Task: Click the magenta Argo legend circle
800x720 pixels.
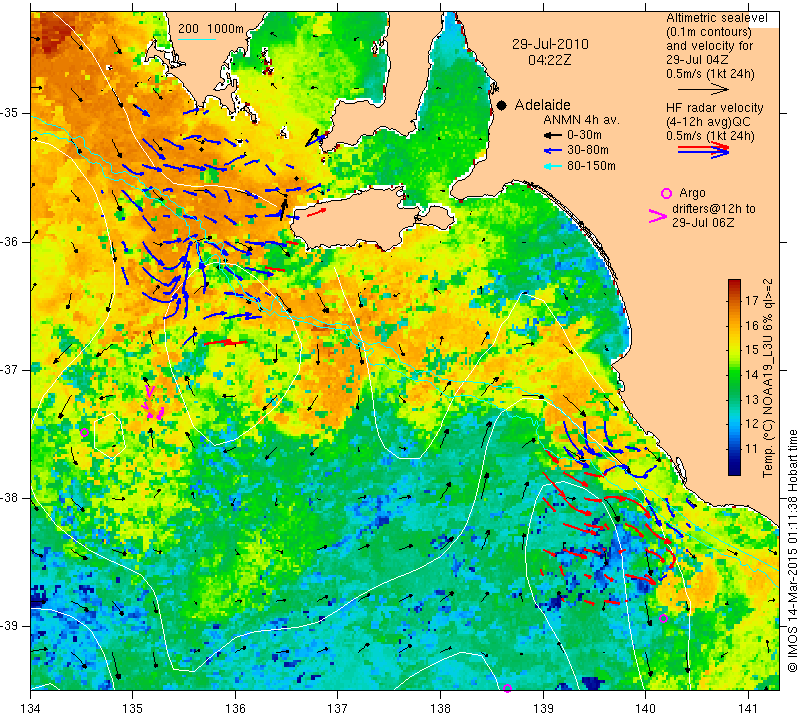Action: tap(666, 193)
